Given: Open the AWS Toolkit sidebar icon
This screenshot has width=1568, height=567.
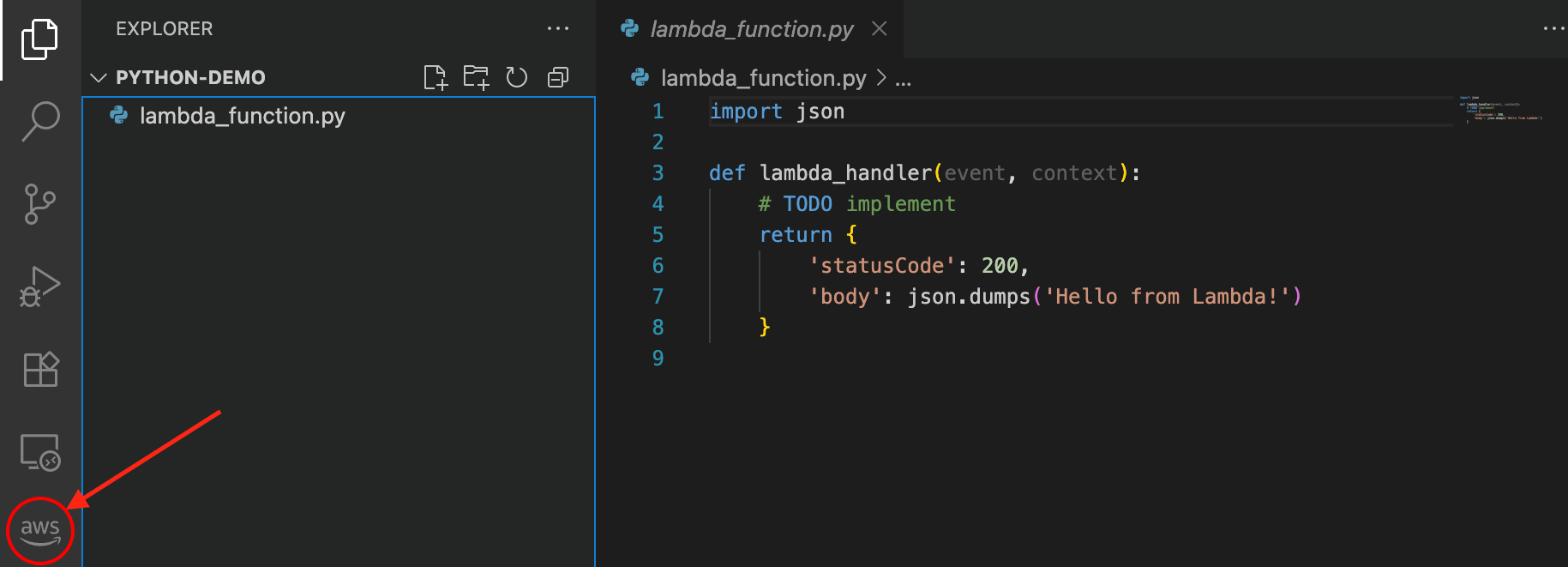Looking at the screenshot, I should (40, 531).
